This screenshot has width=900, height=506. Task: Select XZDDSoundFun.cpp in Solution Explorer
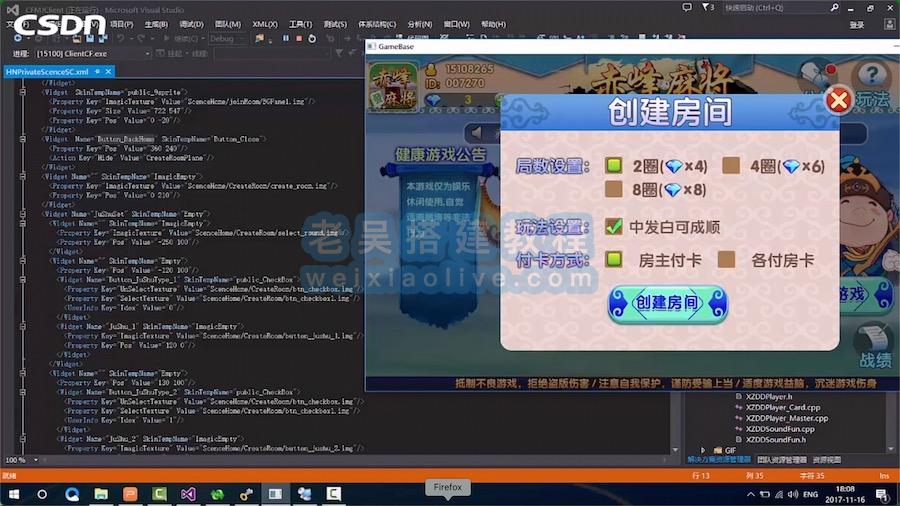[x=780, y=429]
